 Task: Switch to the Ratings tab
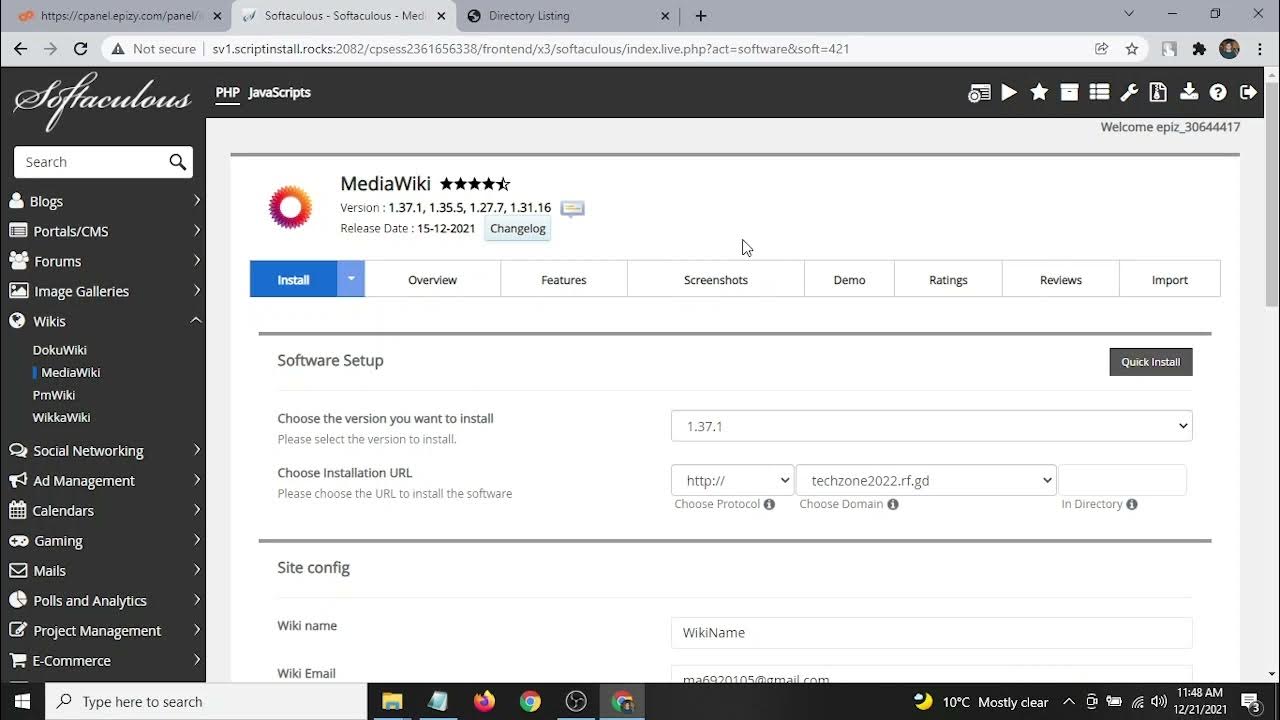[x=948, y=279]
